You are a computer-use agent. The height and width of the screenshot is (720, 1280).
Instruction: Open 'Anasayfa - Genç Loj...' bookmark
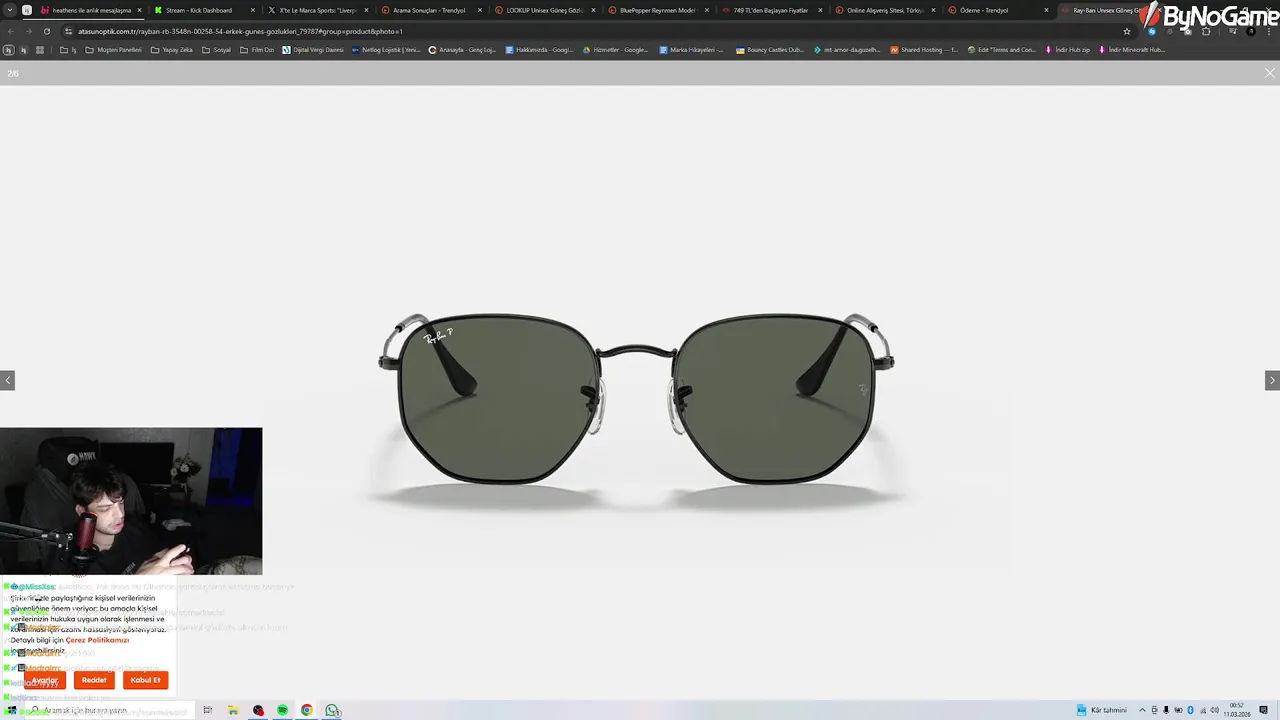tap(462, 50)
